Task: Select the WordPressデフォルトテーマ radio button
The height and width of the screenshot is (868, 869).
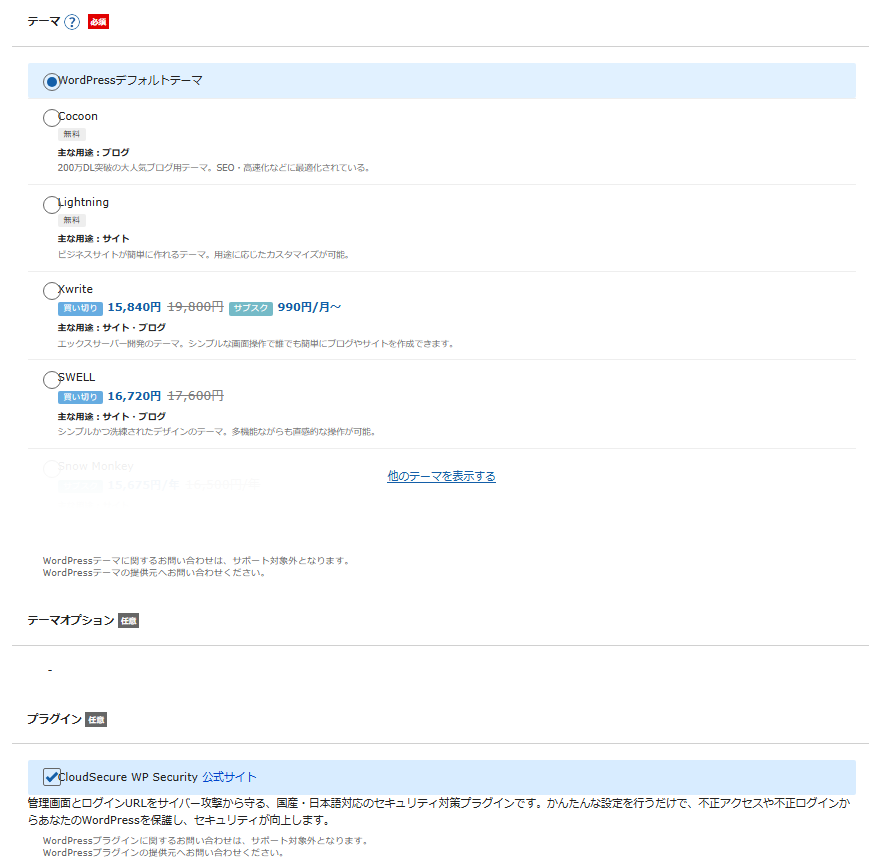Action: point(52,81)
